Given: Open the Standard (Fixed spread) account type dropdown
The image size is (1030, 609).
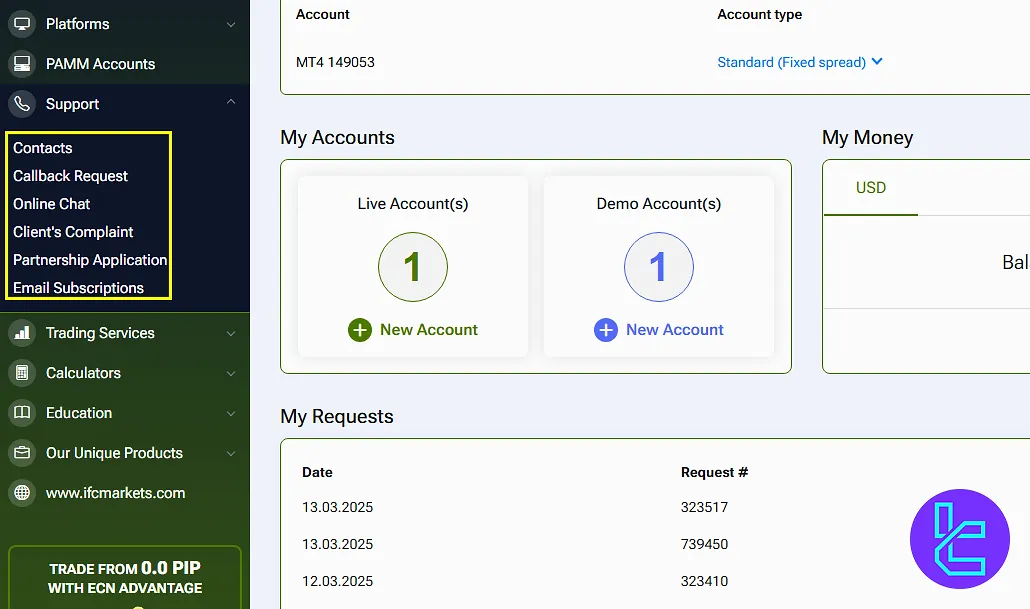Looking at the screenshot, I should 799,62.
